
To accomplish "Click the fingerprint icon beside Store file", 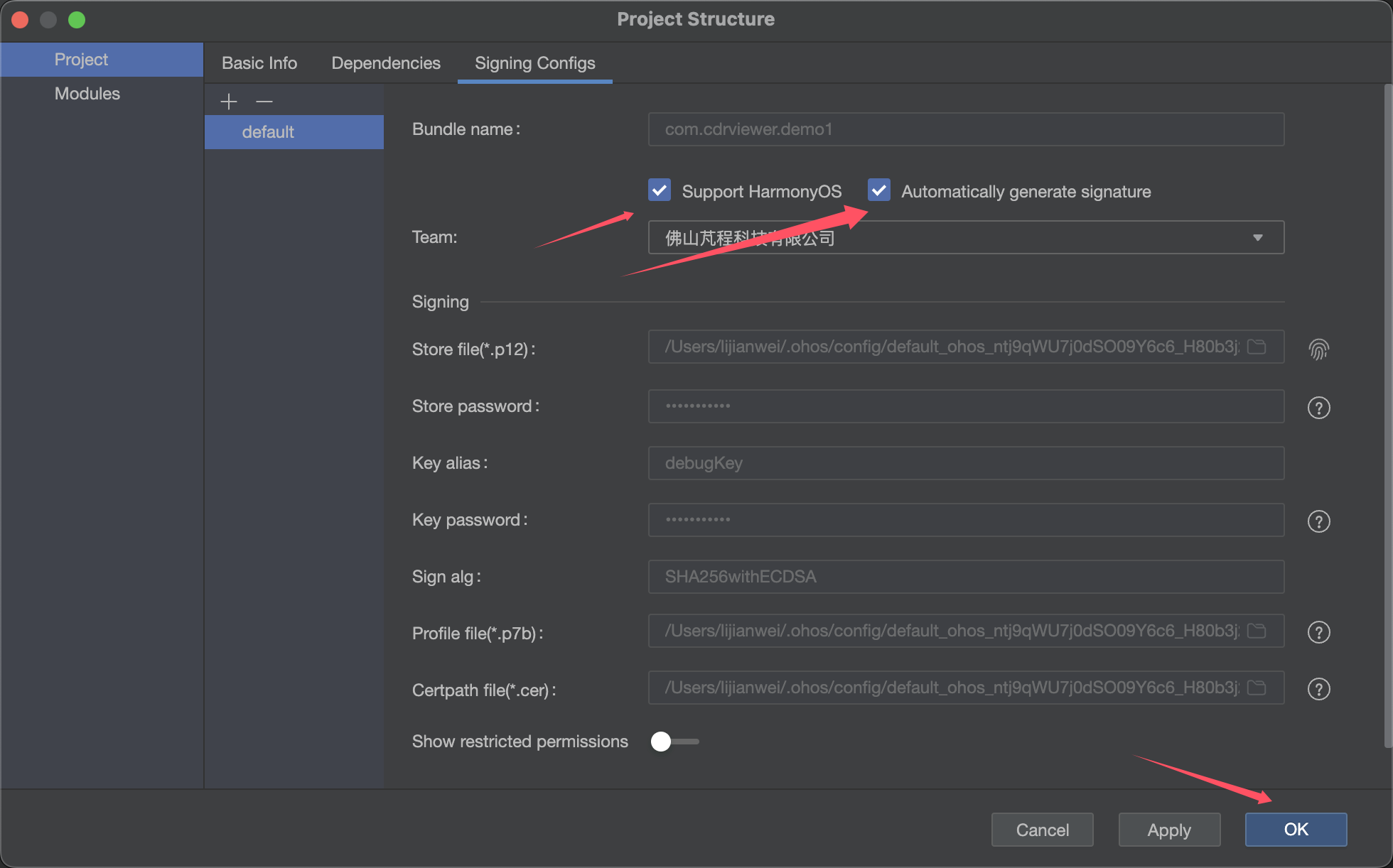I will [x=1318, y=349].
